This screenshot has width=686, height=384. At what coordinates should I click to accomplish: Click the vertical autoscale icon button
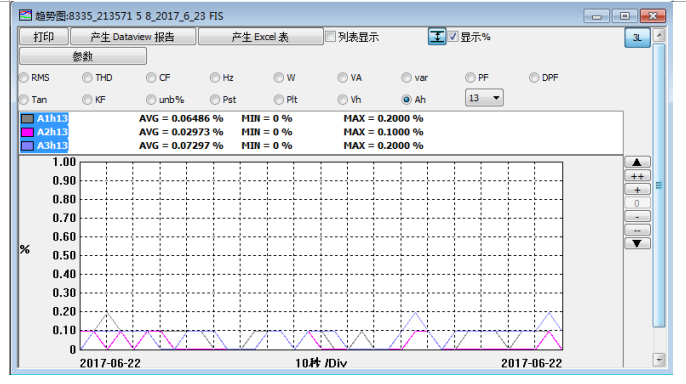click(x=437, y=37)
